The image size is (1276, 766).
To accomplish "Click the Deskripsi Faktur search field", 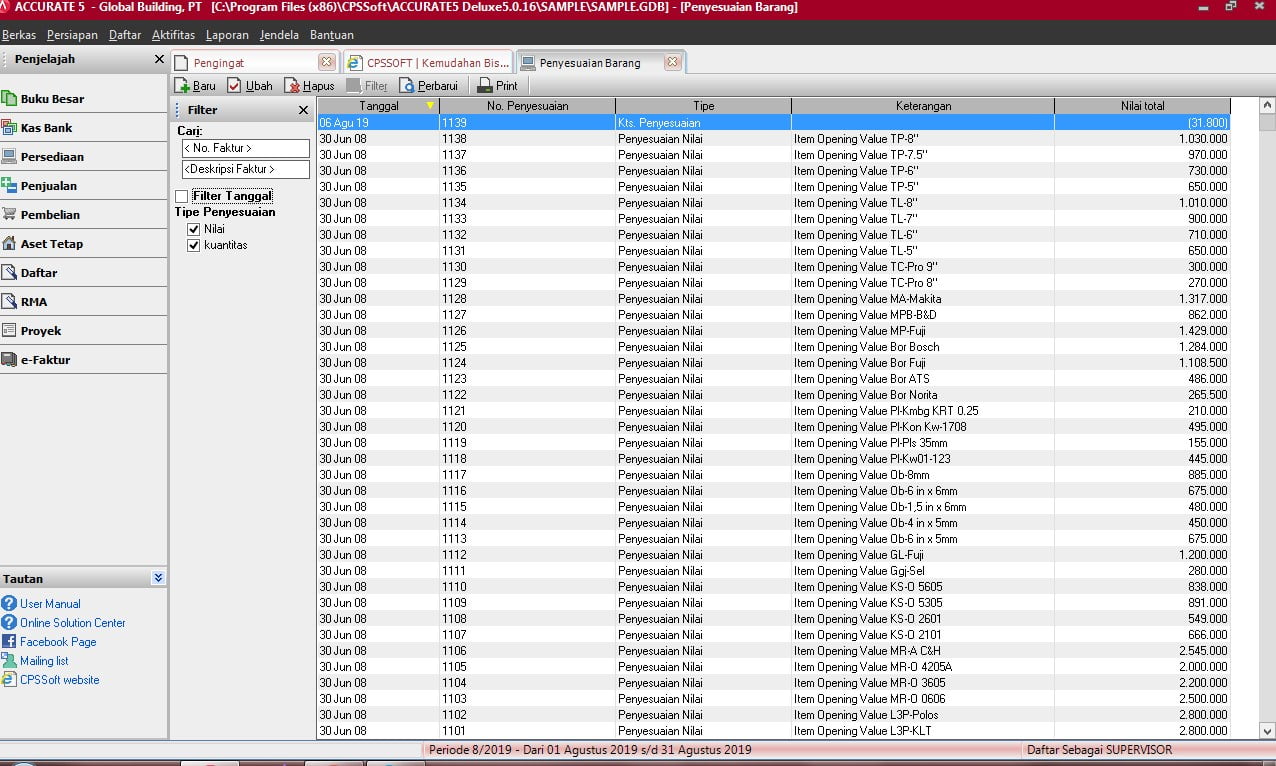I will tap(245, 169).
